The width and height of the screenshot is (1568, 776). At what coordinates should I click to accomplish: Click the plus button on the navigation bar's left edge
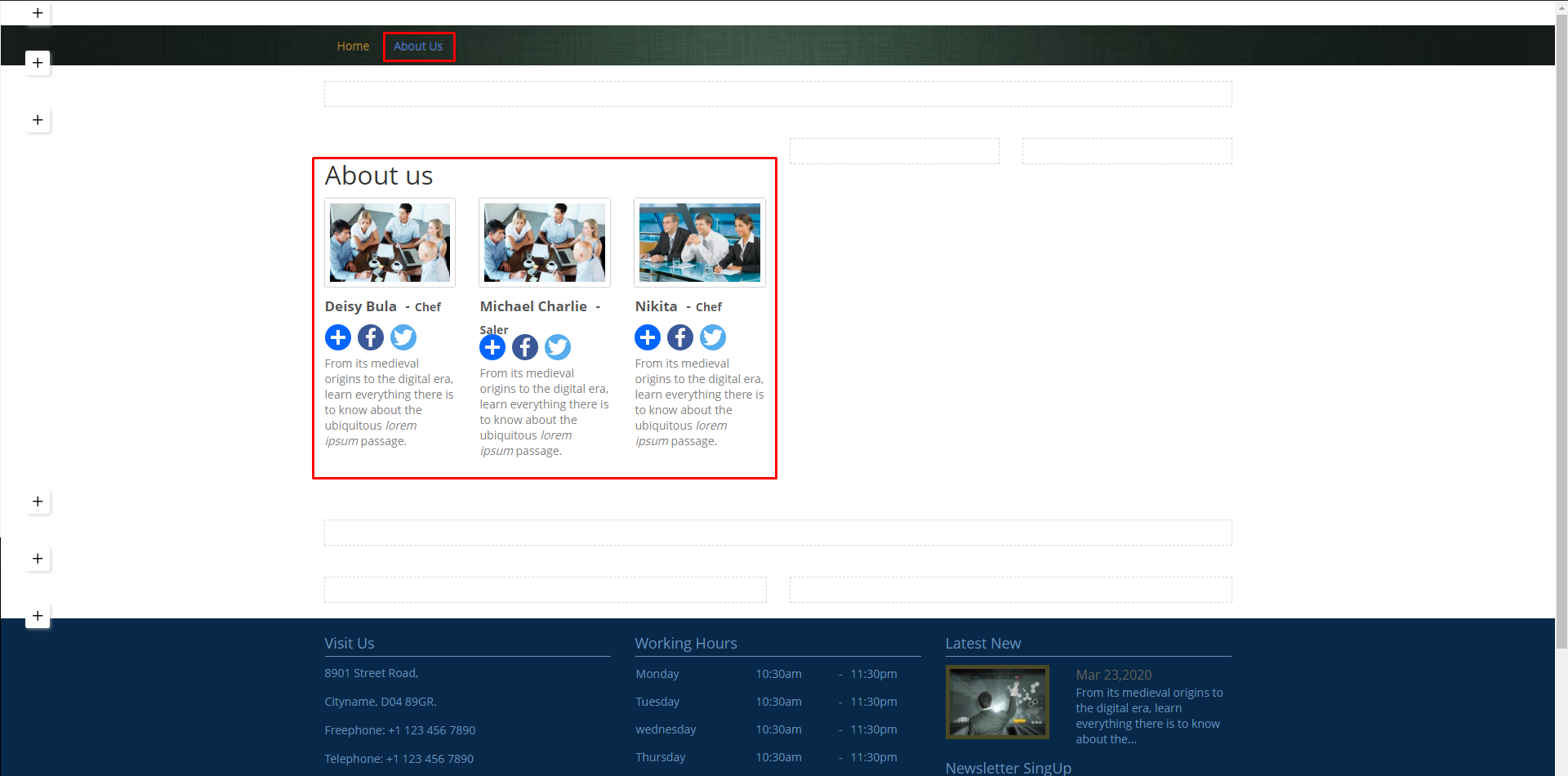[38, 63]
